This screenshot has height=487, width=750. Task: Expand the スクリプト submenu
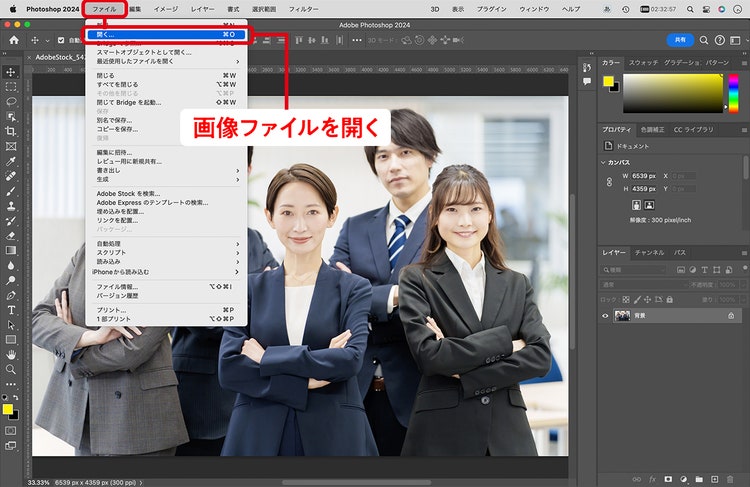pyautogui.click(x=166, y=253)
